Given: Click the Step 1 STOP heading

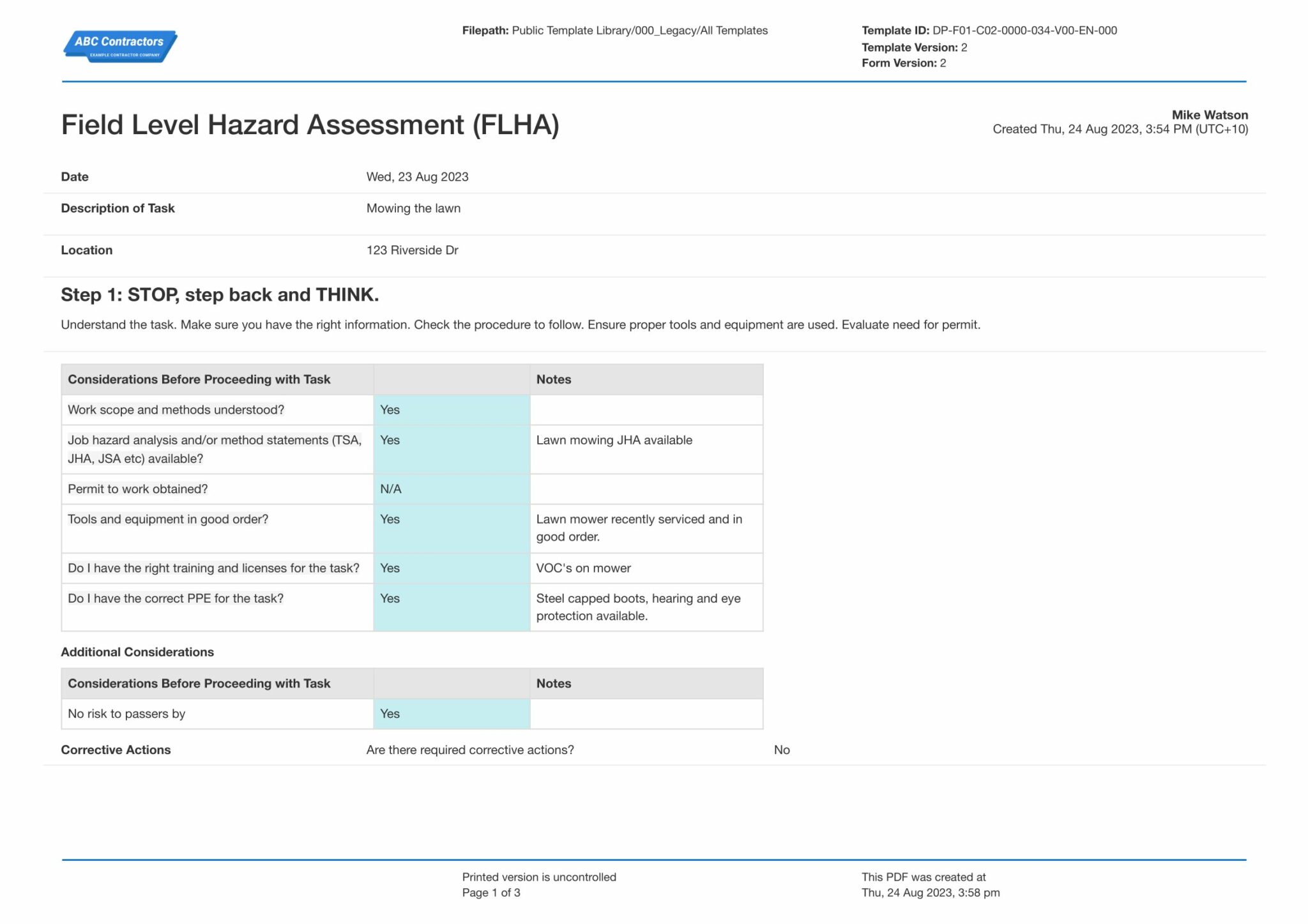Looking at the screenshot, I should 220,295.
